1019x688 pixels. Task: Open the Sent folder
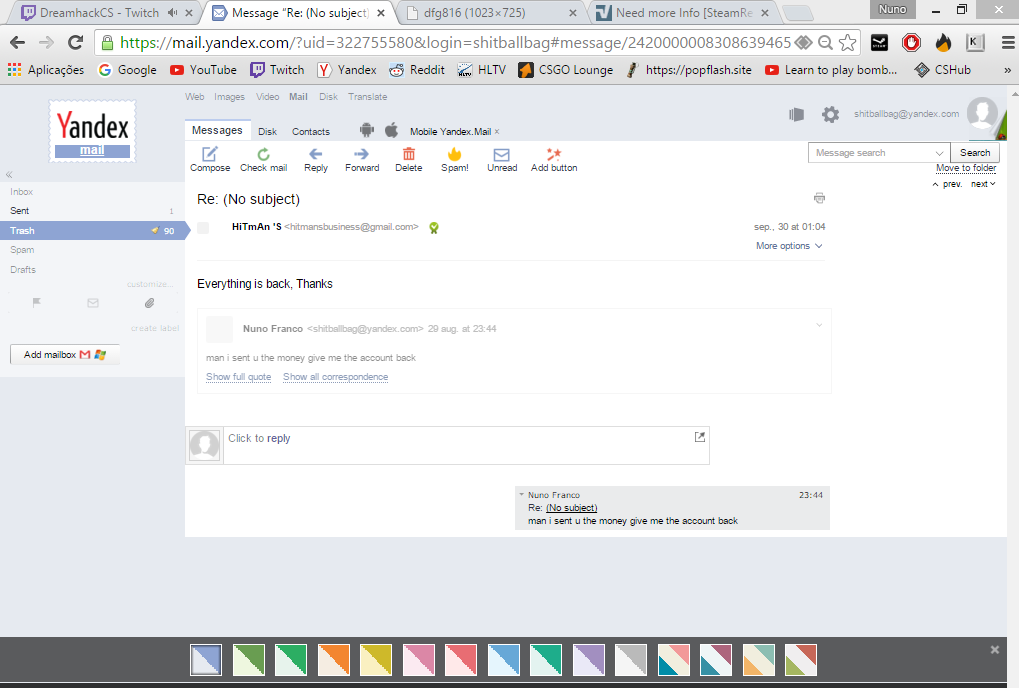(20, 211)
